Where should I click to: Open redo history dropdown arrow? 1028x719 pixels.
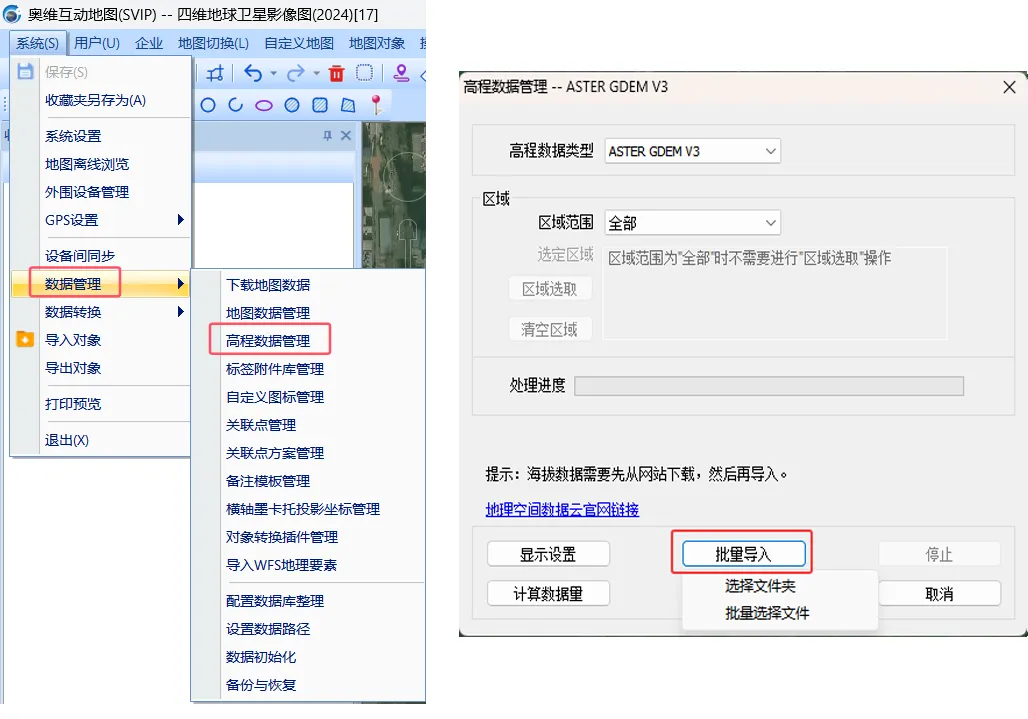pyautogui.click(x=317, y=73)
